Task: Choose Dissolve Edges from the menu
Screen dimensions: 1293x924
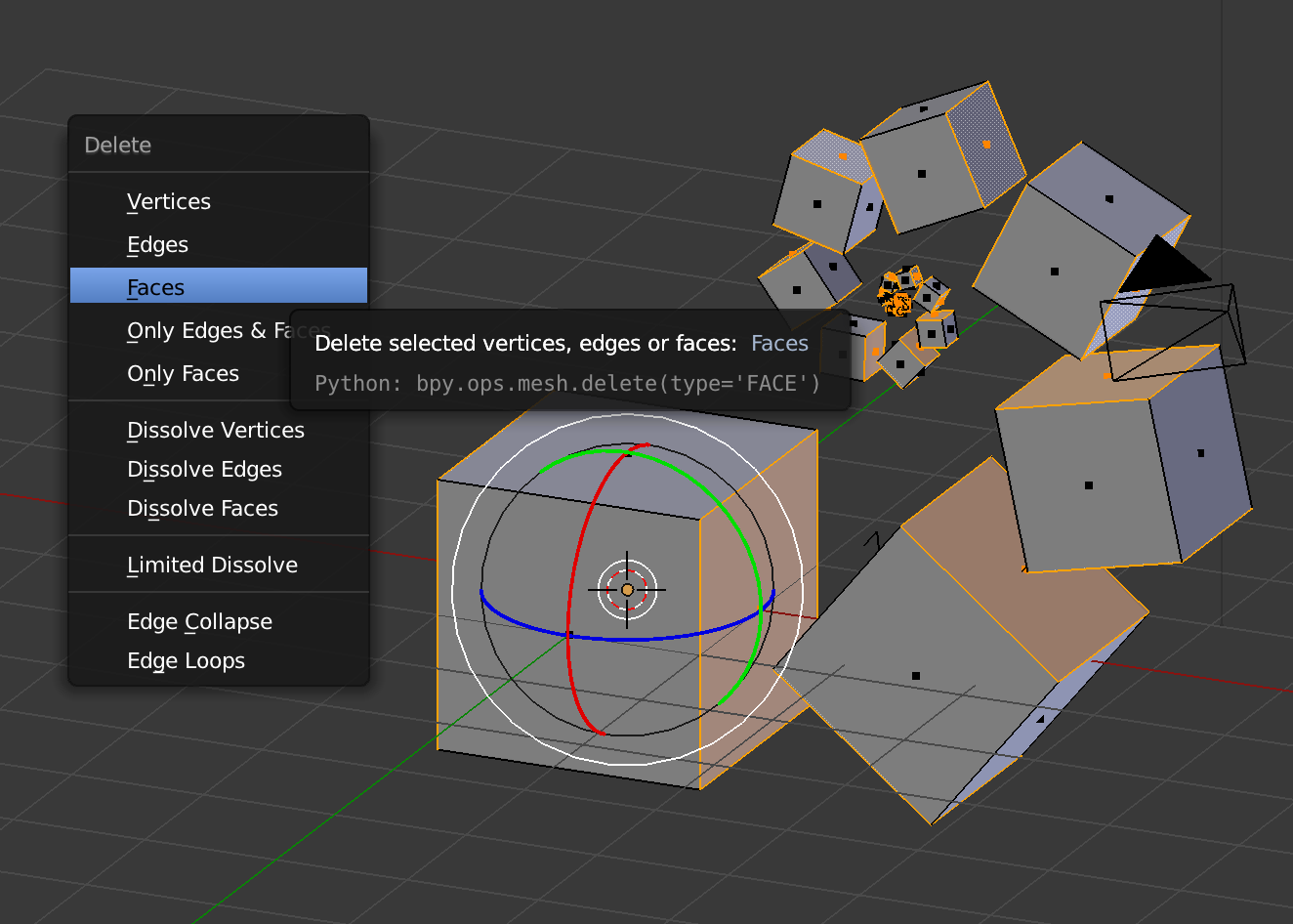Action: (204, 469)
